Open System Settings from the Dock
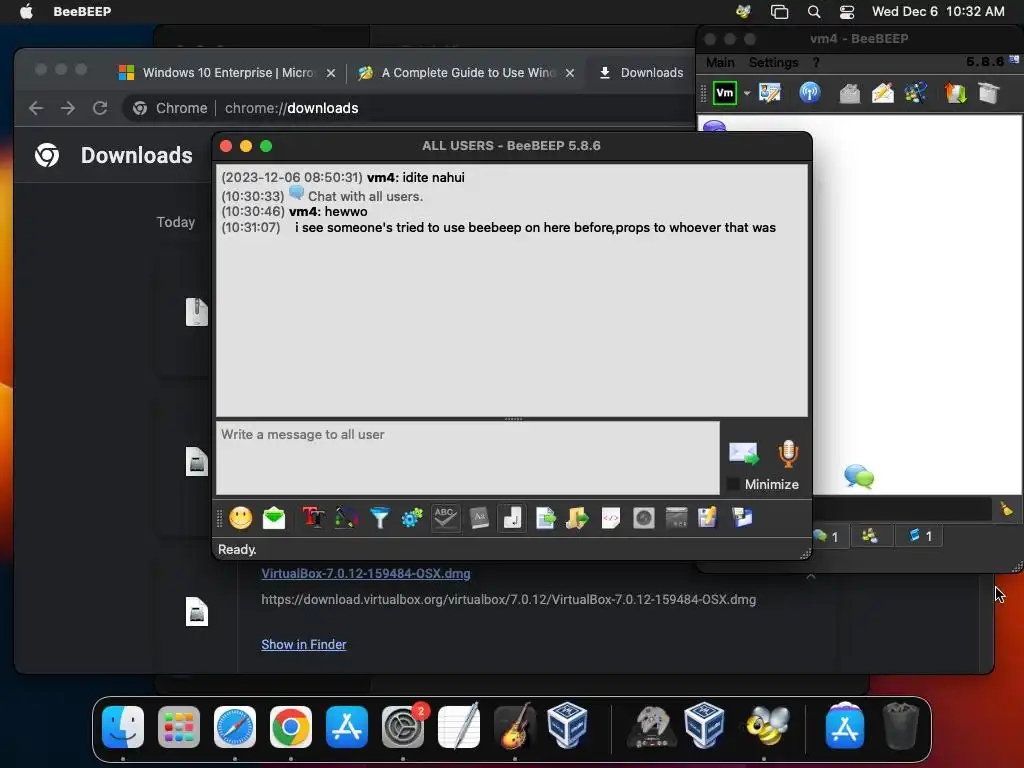The image size is (1024, 768). (403, 727)
